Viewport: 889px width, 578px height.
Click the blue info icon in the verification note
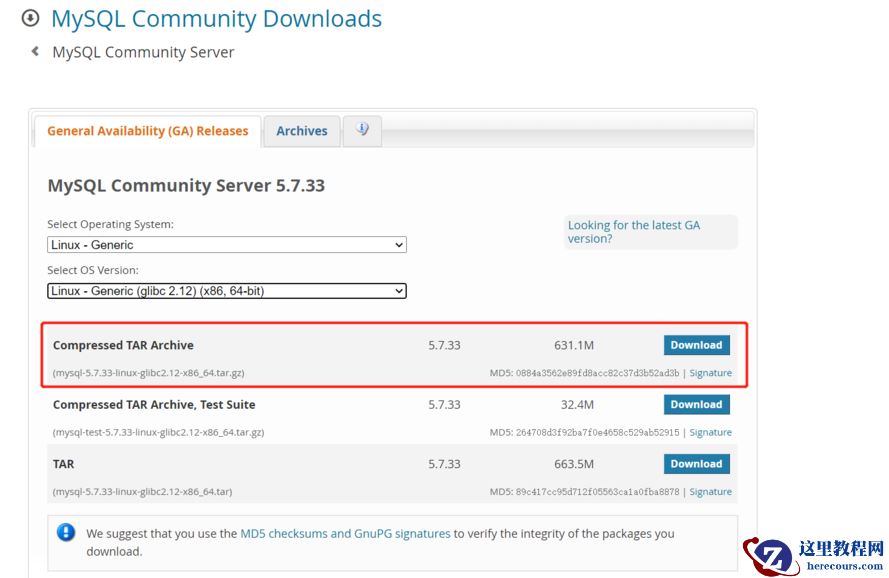(65, 534)
